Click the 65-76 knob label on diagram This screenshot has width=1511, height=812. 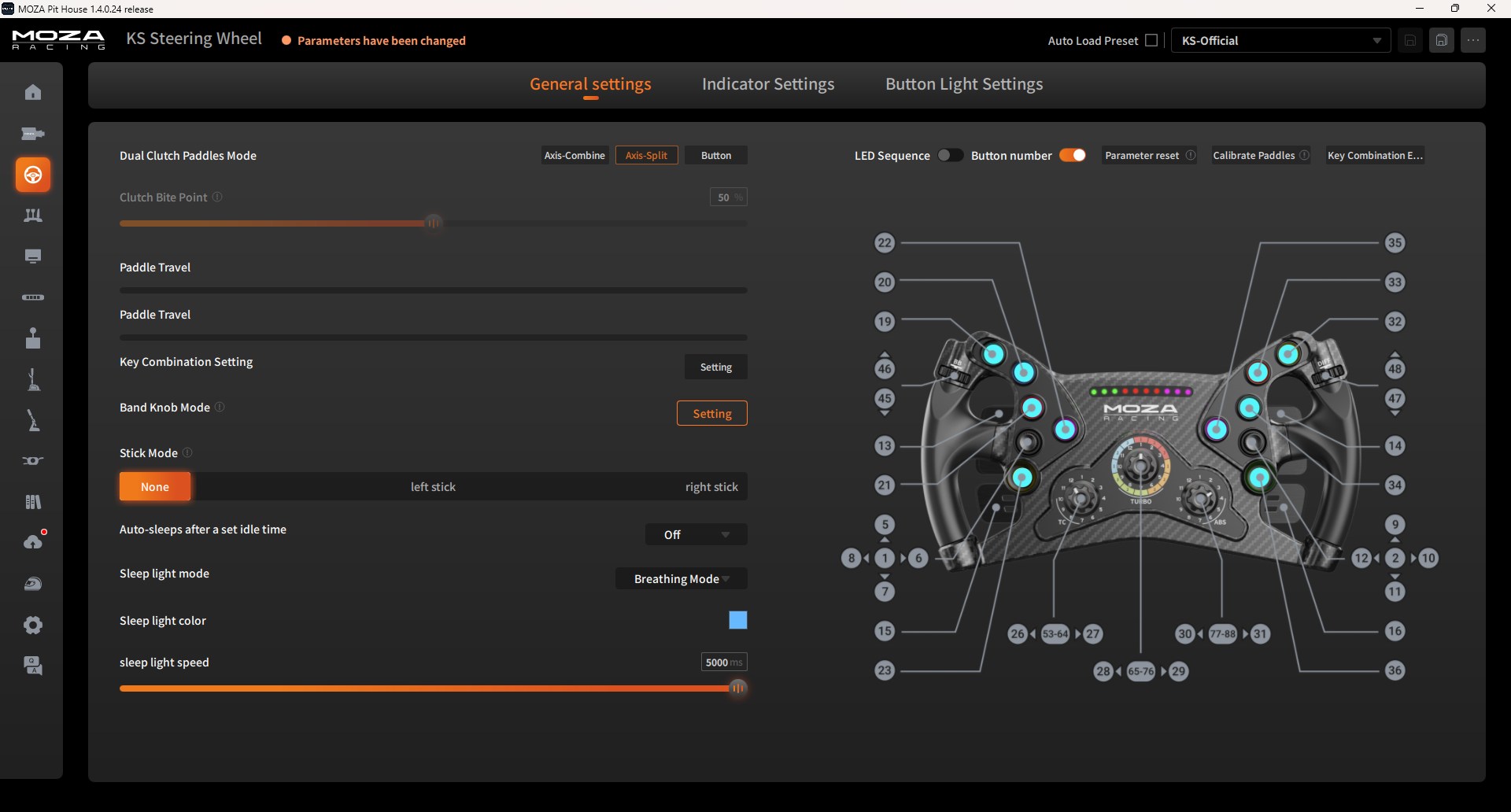1141,671
